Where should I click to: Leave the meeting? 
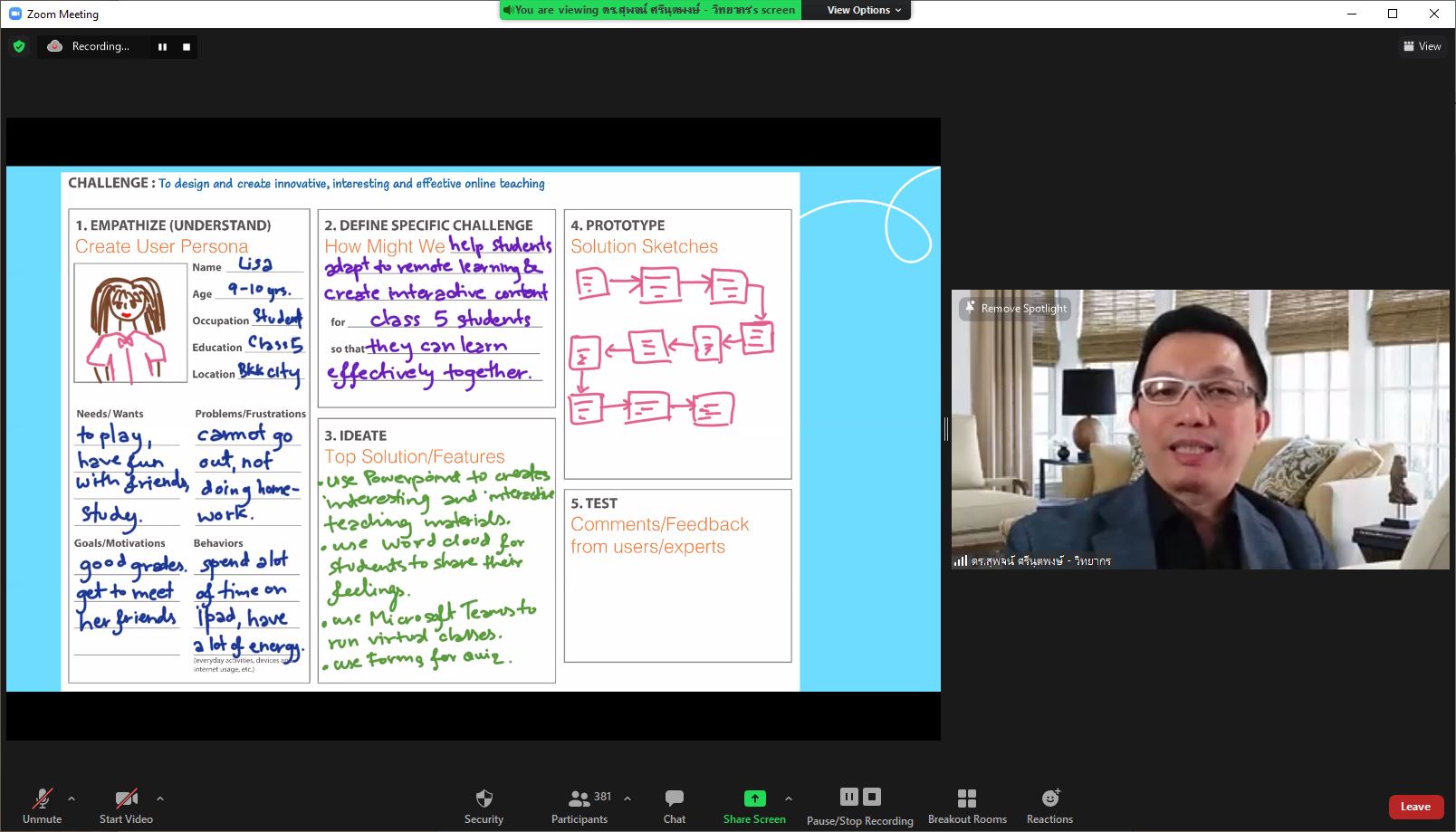pyautogui.click(x=1416, y=807)
